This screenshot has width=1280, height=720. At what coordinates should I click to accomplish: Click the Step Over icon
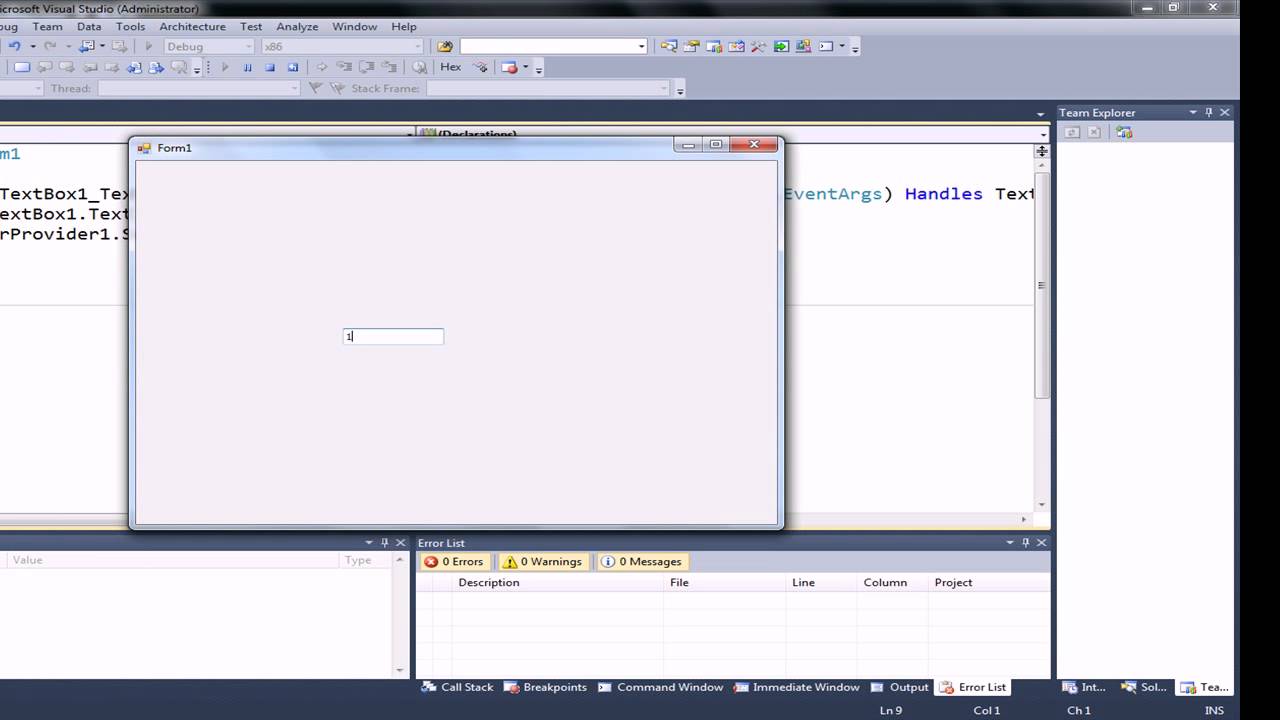[366, 68]
